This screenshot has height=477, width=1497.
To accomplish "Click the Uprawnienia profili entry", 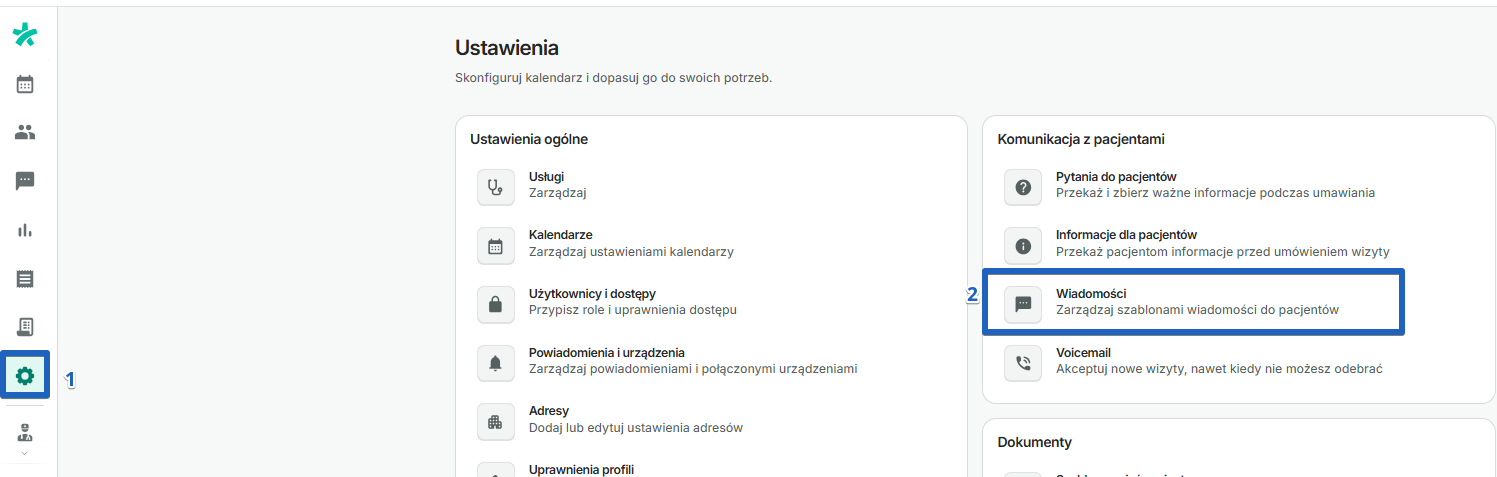I will (581, 469).
